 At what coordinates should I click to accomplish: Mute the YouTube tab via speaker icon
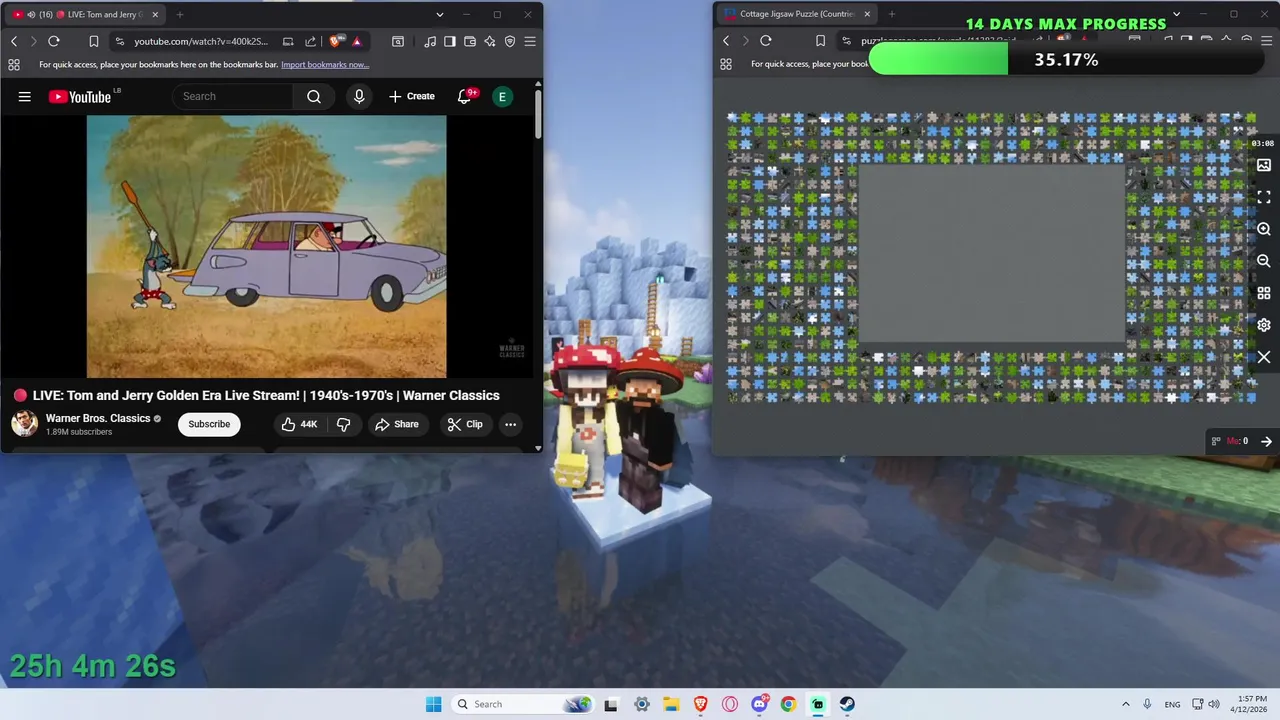click(x=31, y=15)
